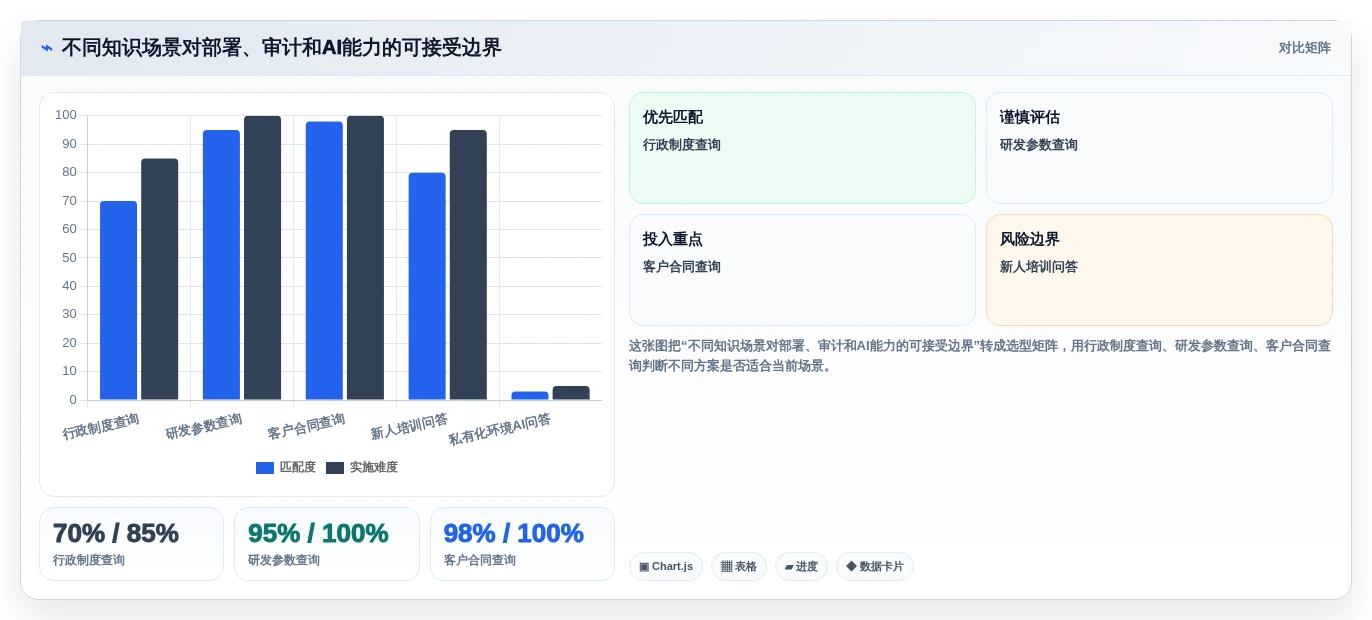Click the page title 不同知识场景对部署
Image resolution: width=1372 pixels, height=620 pixels.
tap(281, 48)
